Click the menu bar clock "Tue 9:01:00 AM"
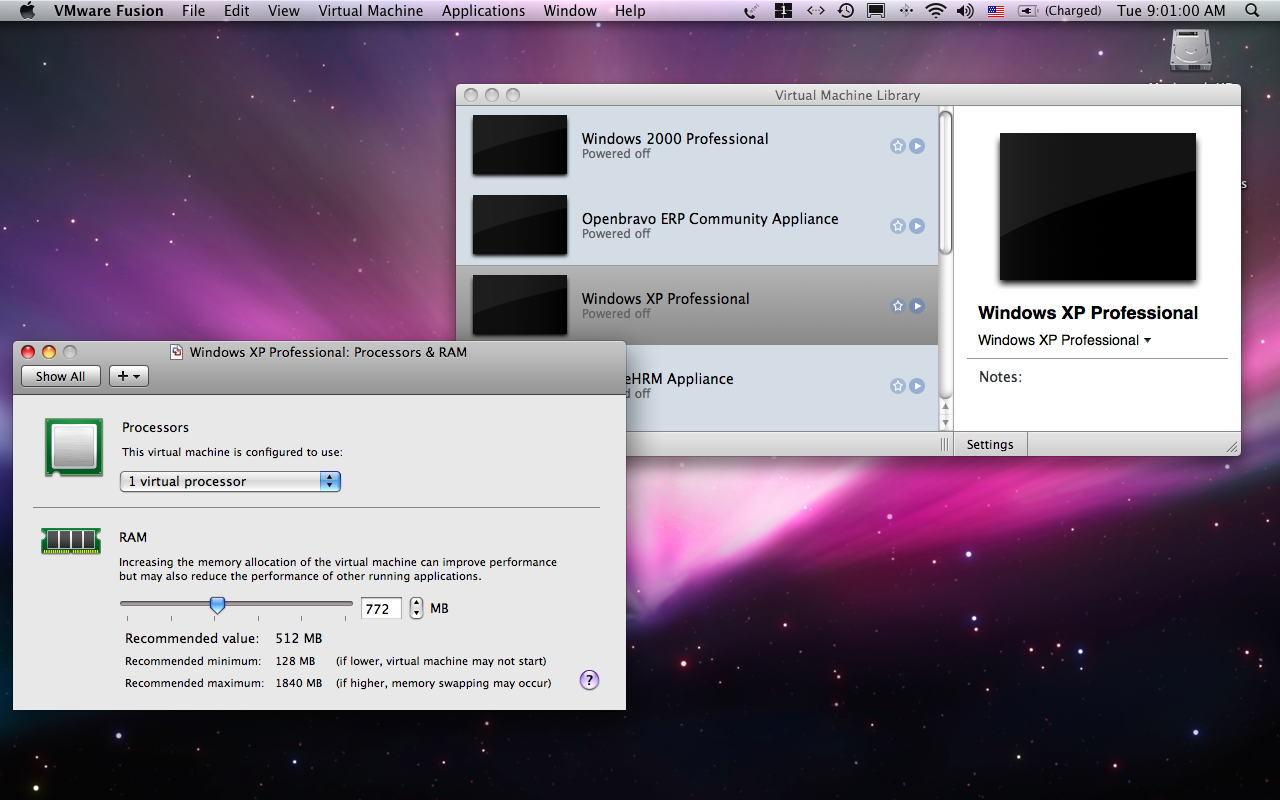 (x=1171, y=11)
